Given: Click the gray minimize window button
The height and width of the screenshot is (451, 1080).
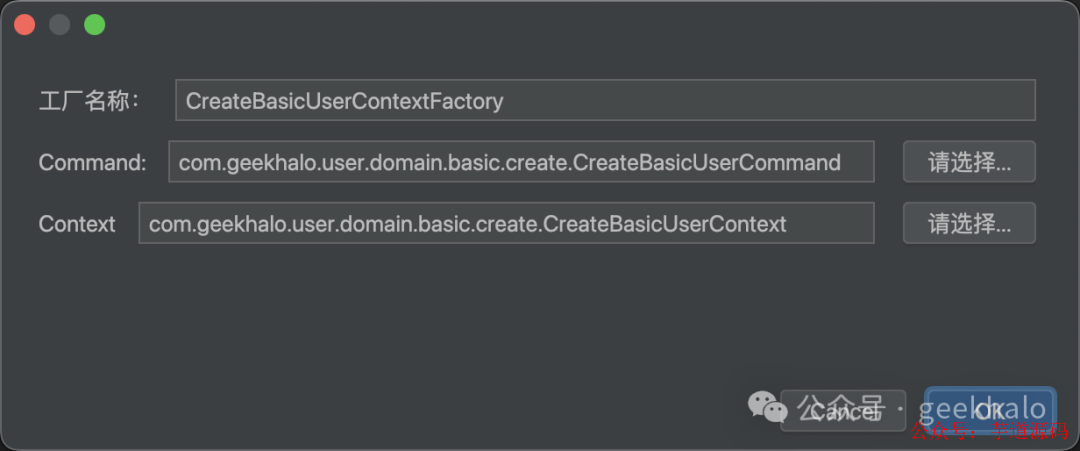Looking at the screenshot, I should (x=60, y=25).
